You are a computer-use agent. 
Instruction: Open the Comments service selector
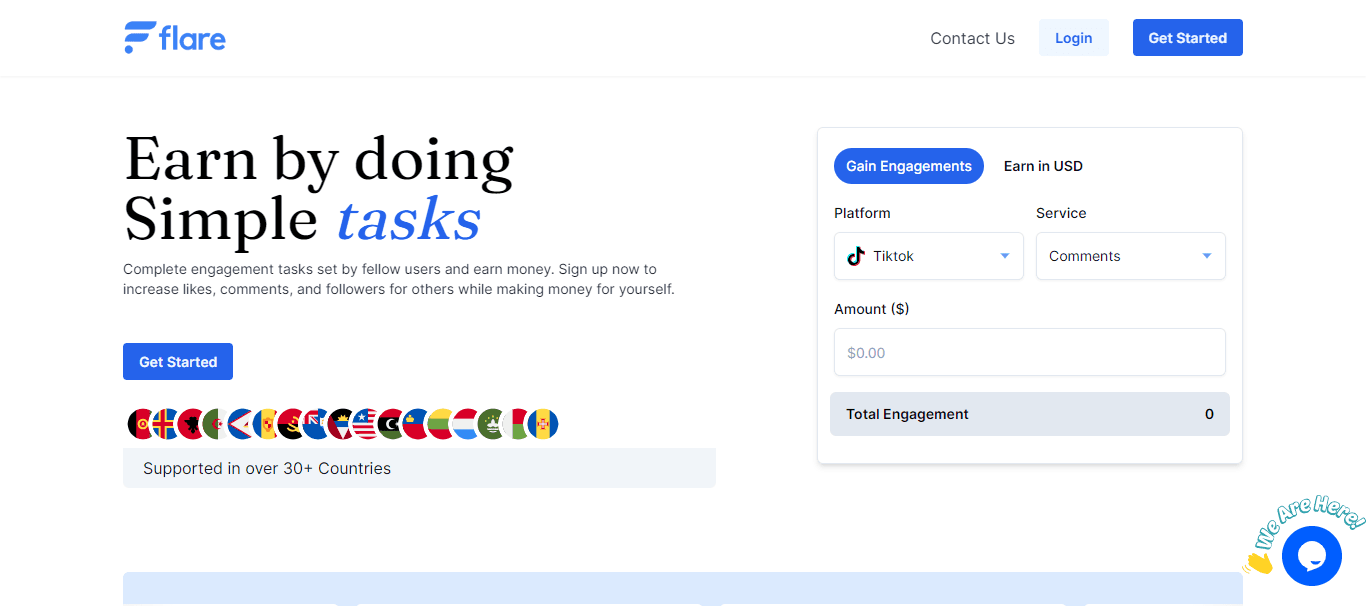[1110, 256]
